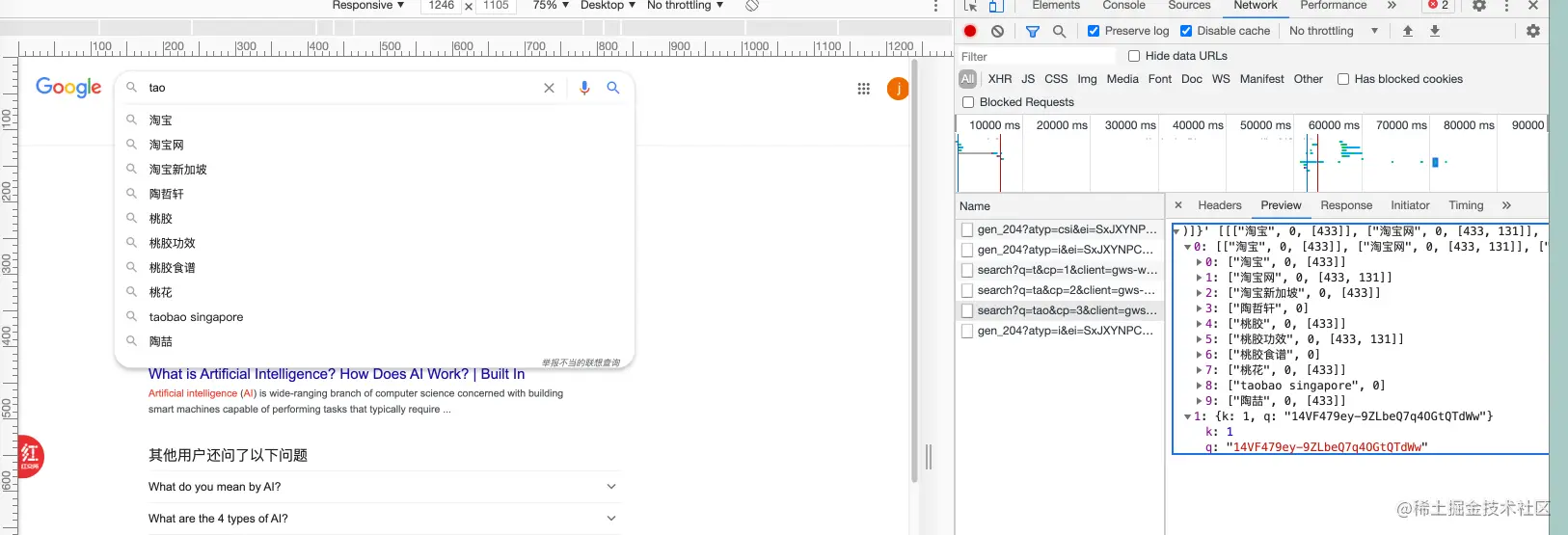This screenshot has width=1568, height=535.
Task: Enable Blocked Requests checkbox
Action: coord(968,102)
